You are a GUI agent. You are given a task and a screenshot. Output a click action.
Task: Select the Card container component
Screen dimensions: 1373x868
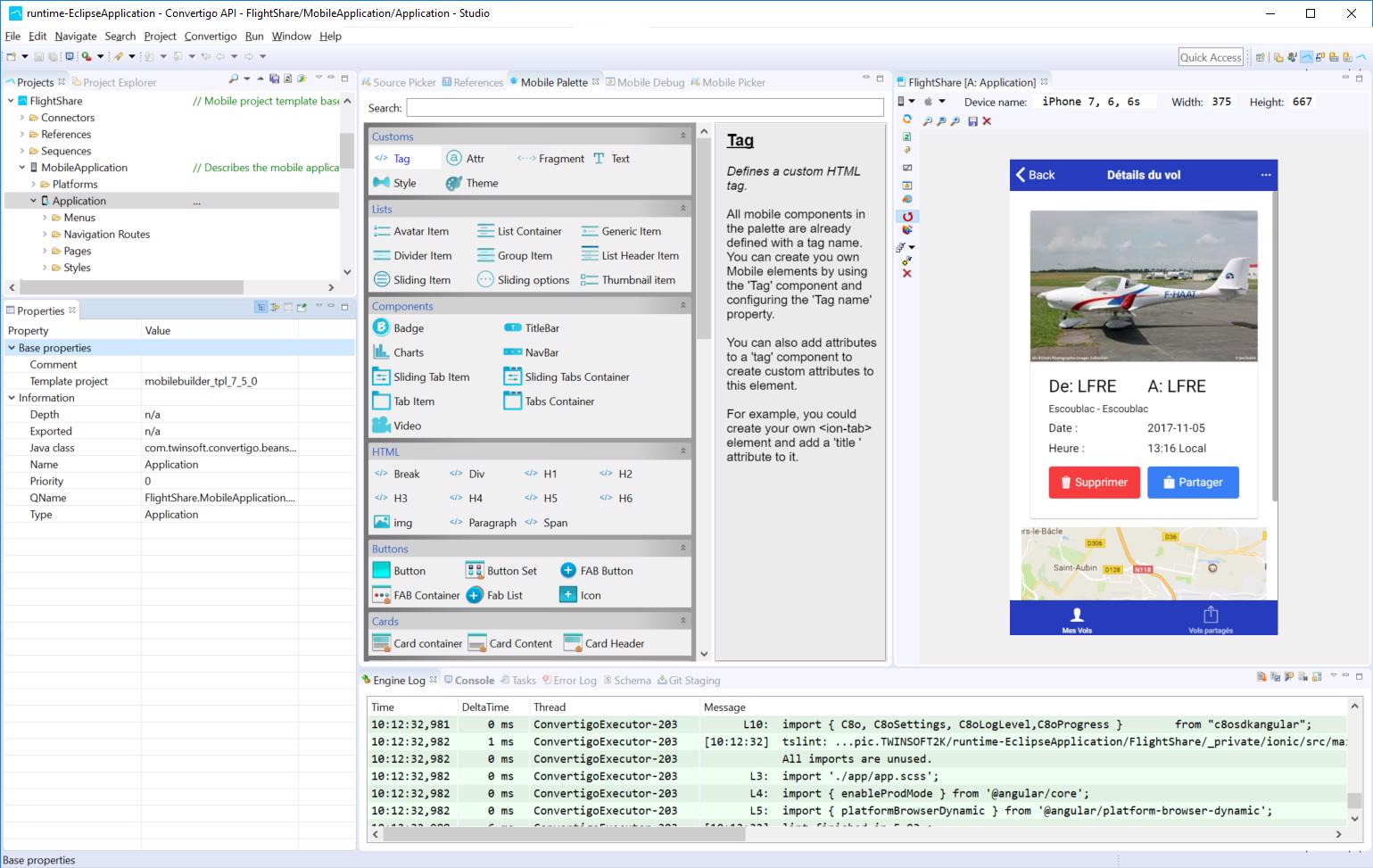pos(417,643)
